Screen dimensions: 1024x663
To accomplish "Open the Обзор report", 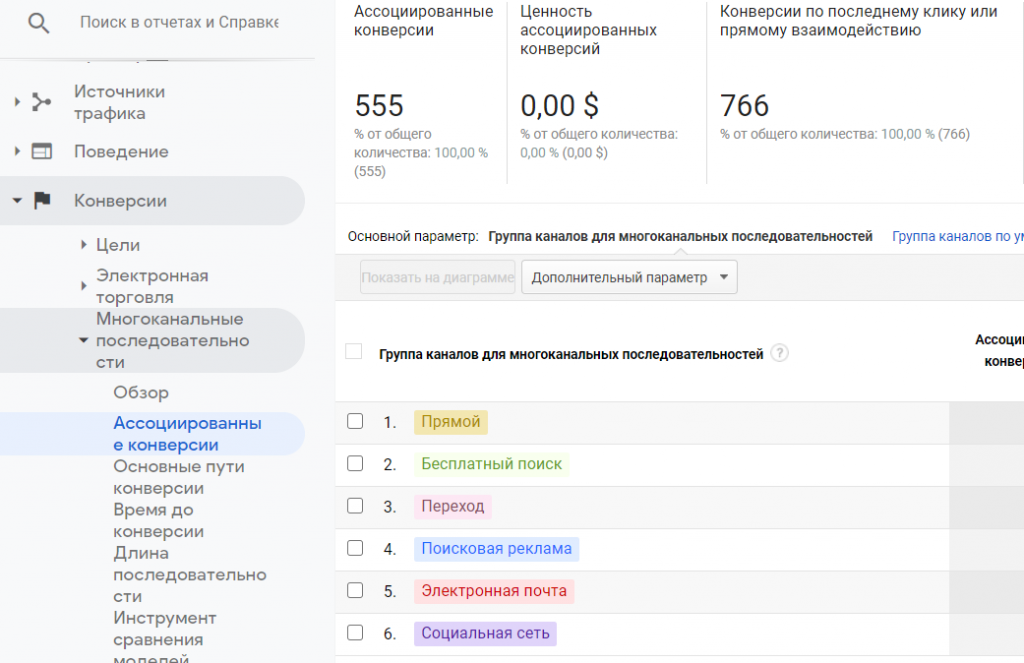I will pyautogui.click(x=141, y=393).
